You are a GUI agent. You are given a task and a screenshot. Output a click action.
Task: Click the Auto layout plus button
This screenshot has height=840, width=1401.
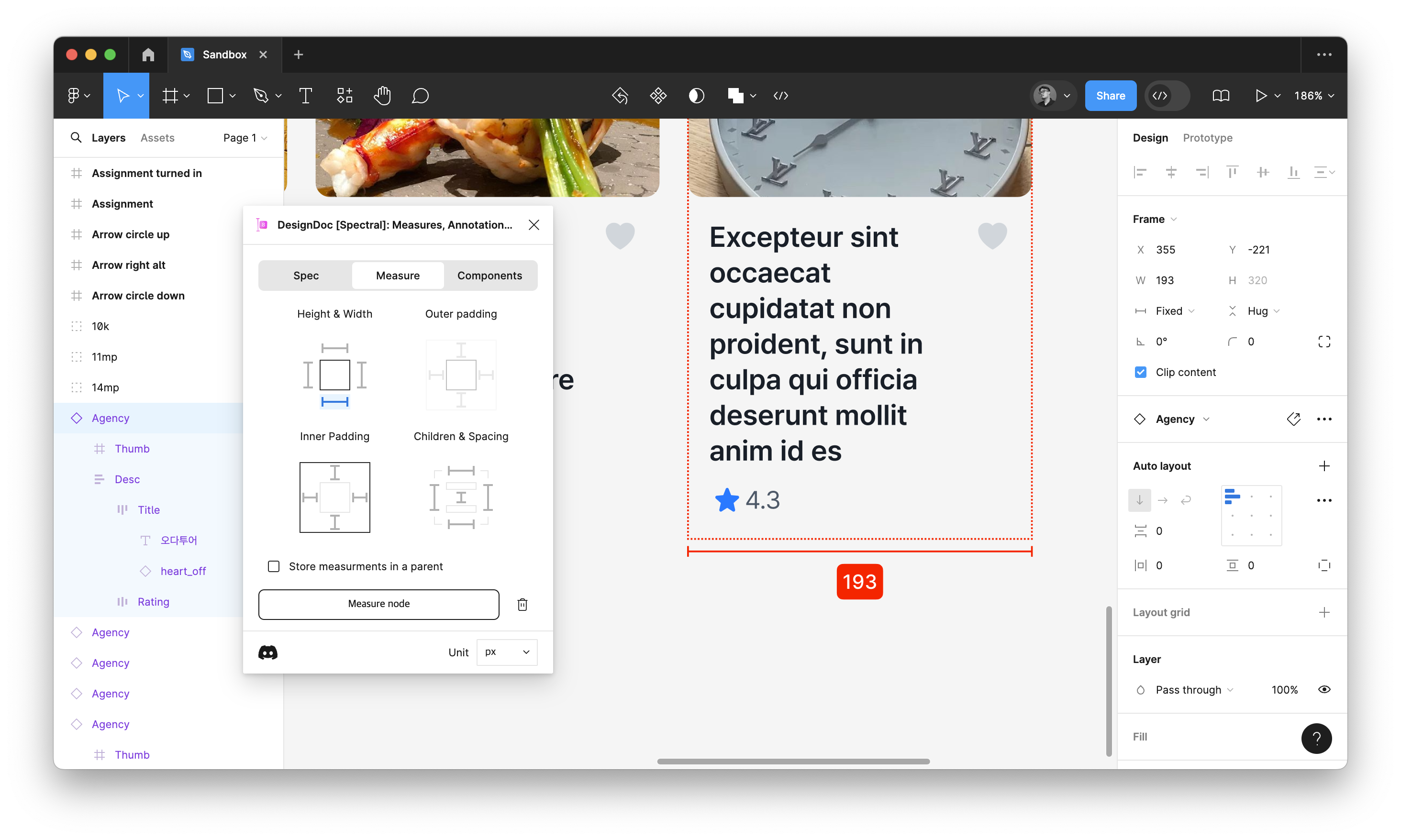tap(1324, 466)
